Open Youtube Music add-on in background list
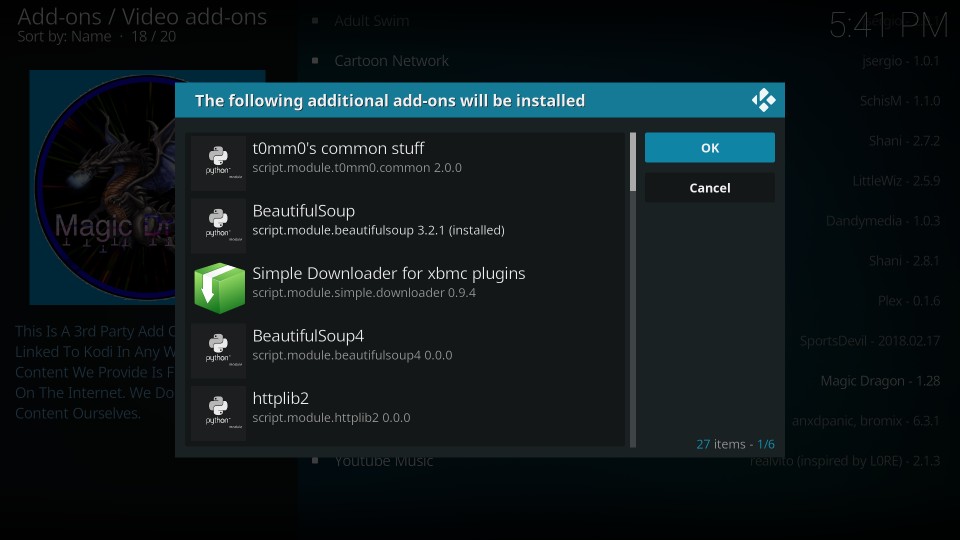Screen dimensions: 960x540 click(384, 462)
